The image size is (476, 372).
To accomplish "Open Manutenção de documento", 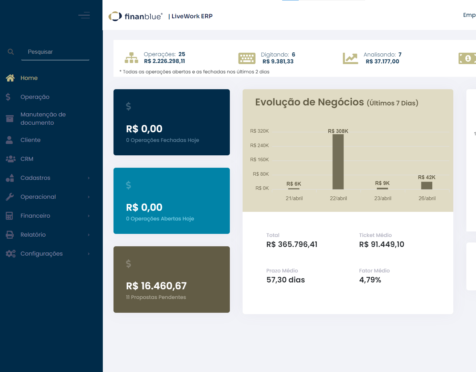I will [43, 118].
